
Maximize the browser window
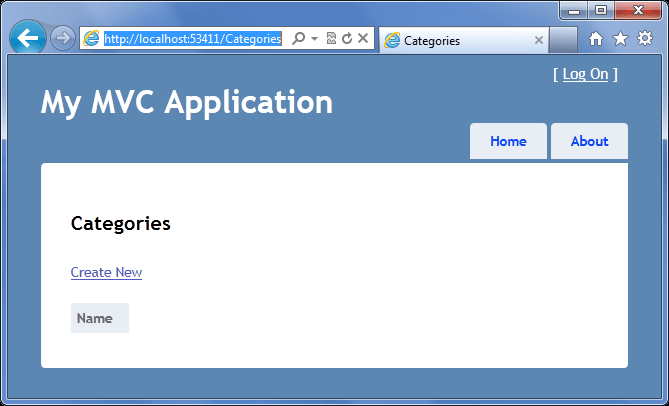(x=601, y=10)
